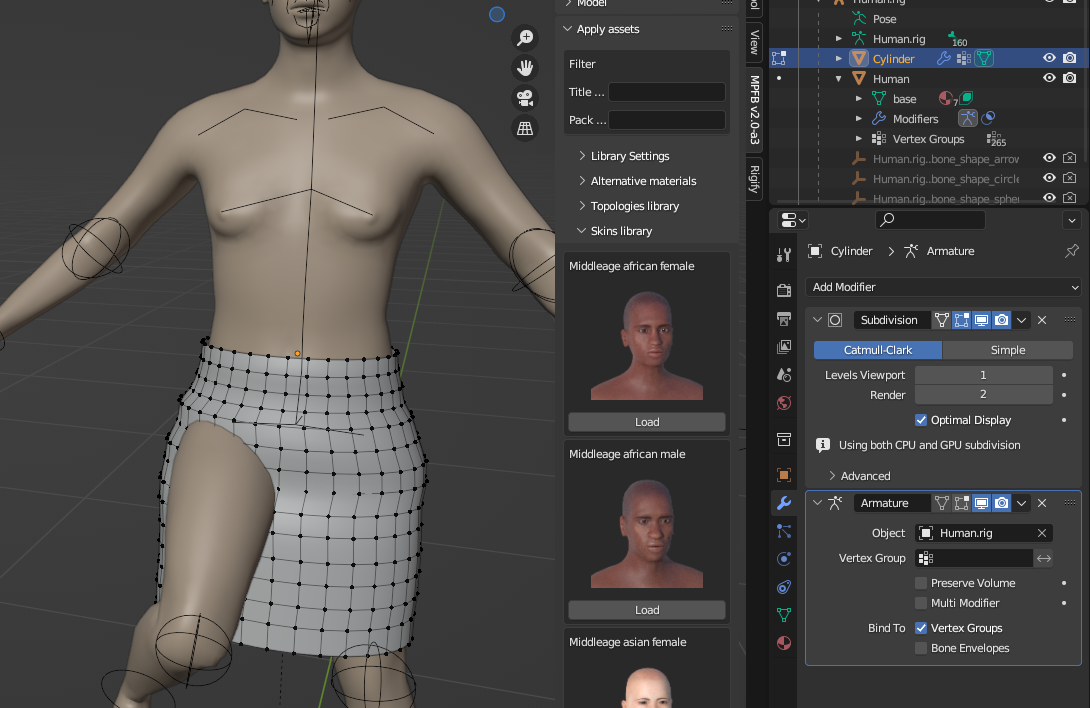Open the Output properties printer icon
1090x708 pixels.
click(x=784, y=319)
